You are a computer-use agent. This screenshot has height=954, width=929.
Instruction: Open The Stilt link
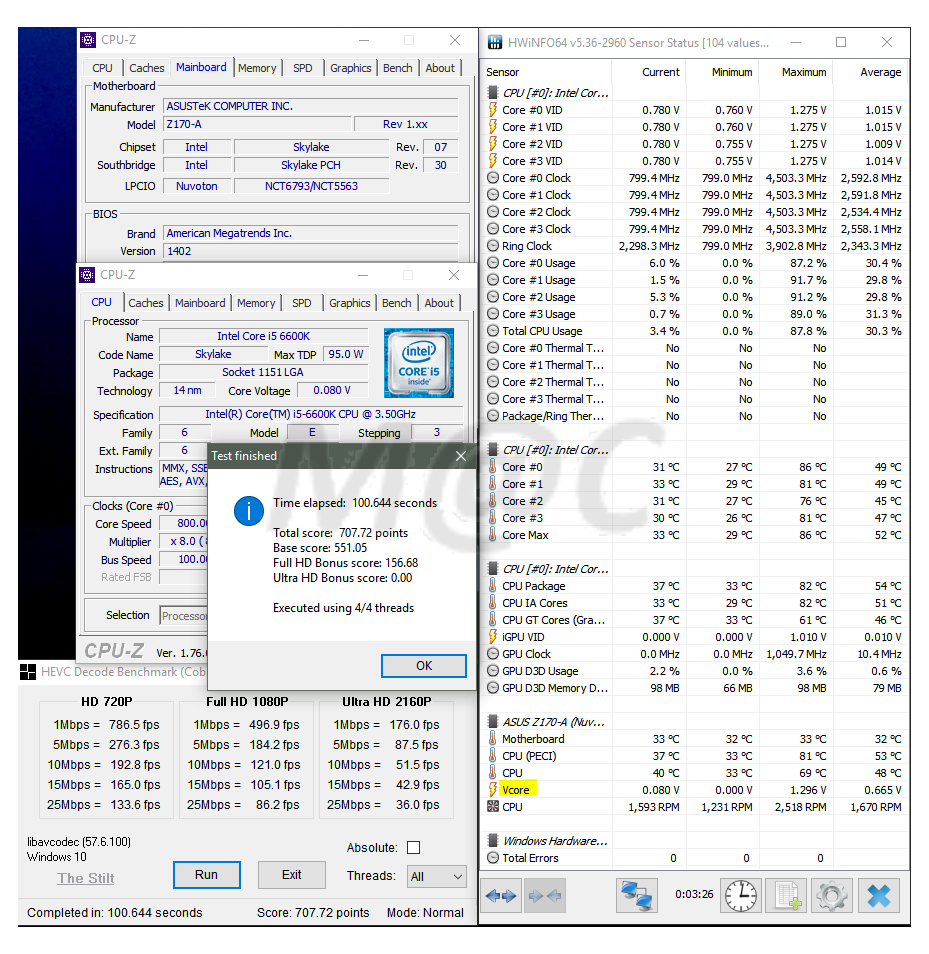coord(86,879)
